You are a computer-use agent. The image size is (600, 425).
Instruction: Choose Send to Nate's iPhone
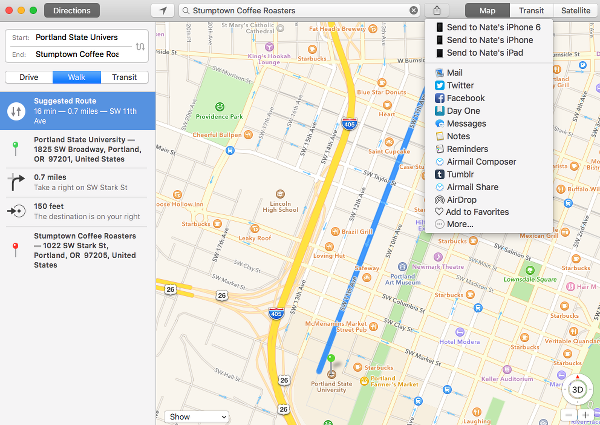point(489,40)
